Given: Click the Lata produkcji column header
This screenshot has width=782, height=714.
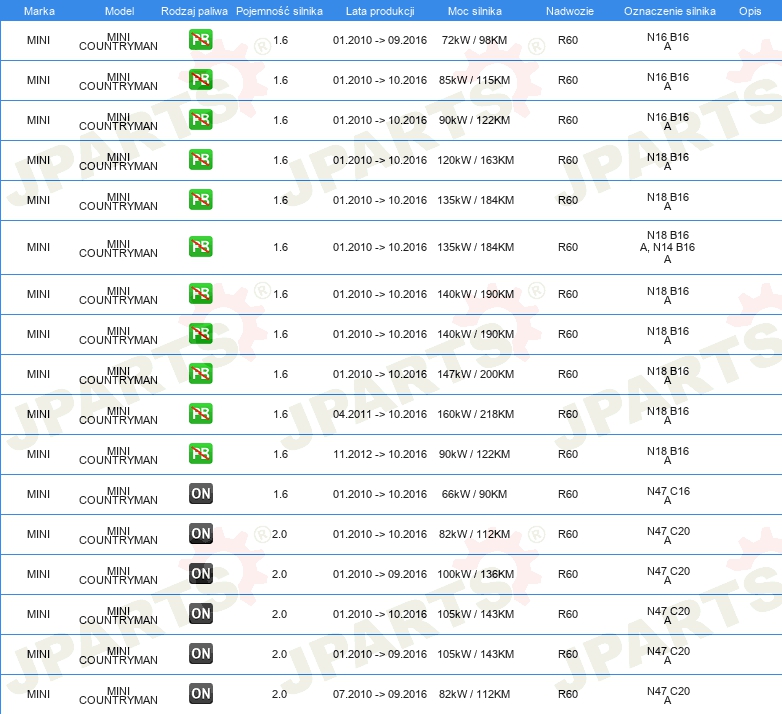Looking at the screenshot, I should click(x=380, y=11).
